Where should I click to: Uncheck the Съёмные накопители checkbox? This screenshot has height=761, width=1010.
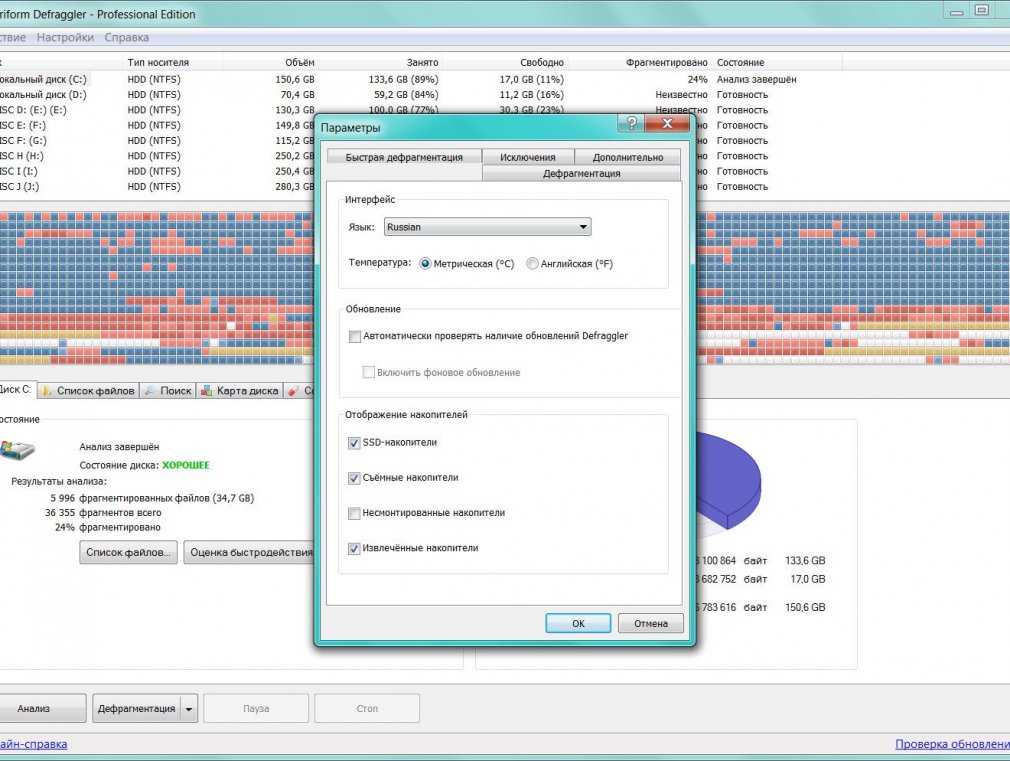pos(354,478)
